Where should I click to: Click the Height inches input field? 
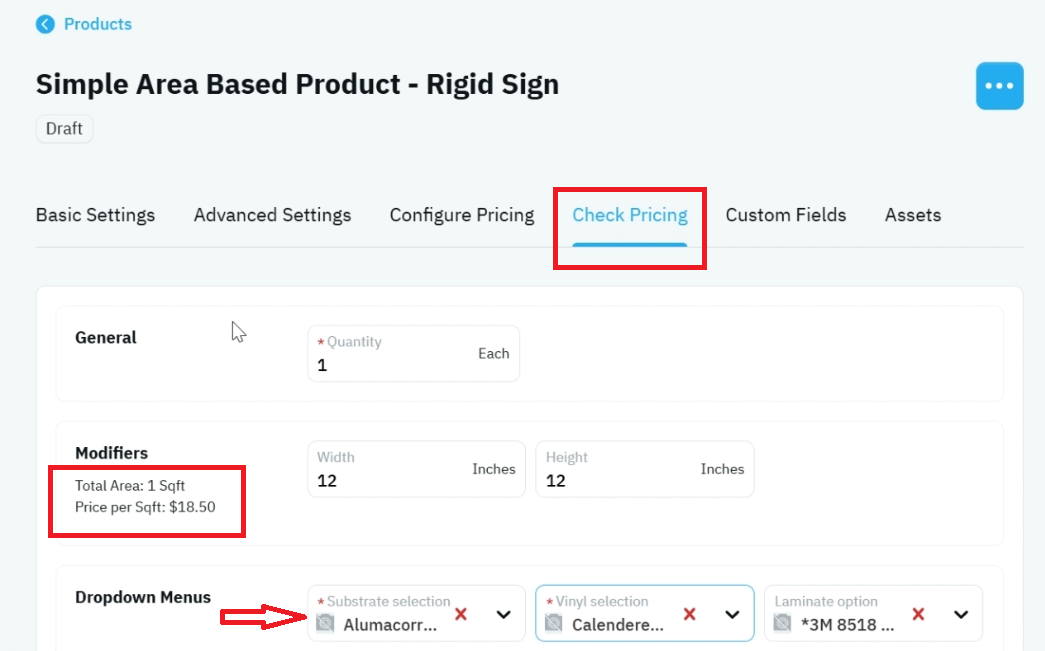[x=644, y=469]
